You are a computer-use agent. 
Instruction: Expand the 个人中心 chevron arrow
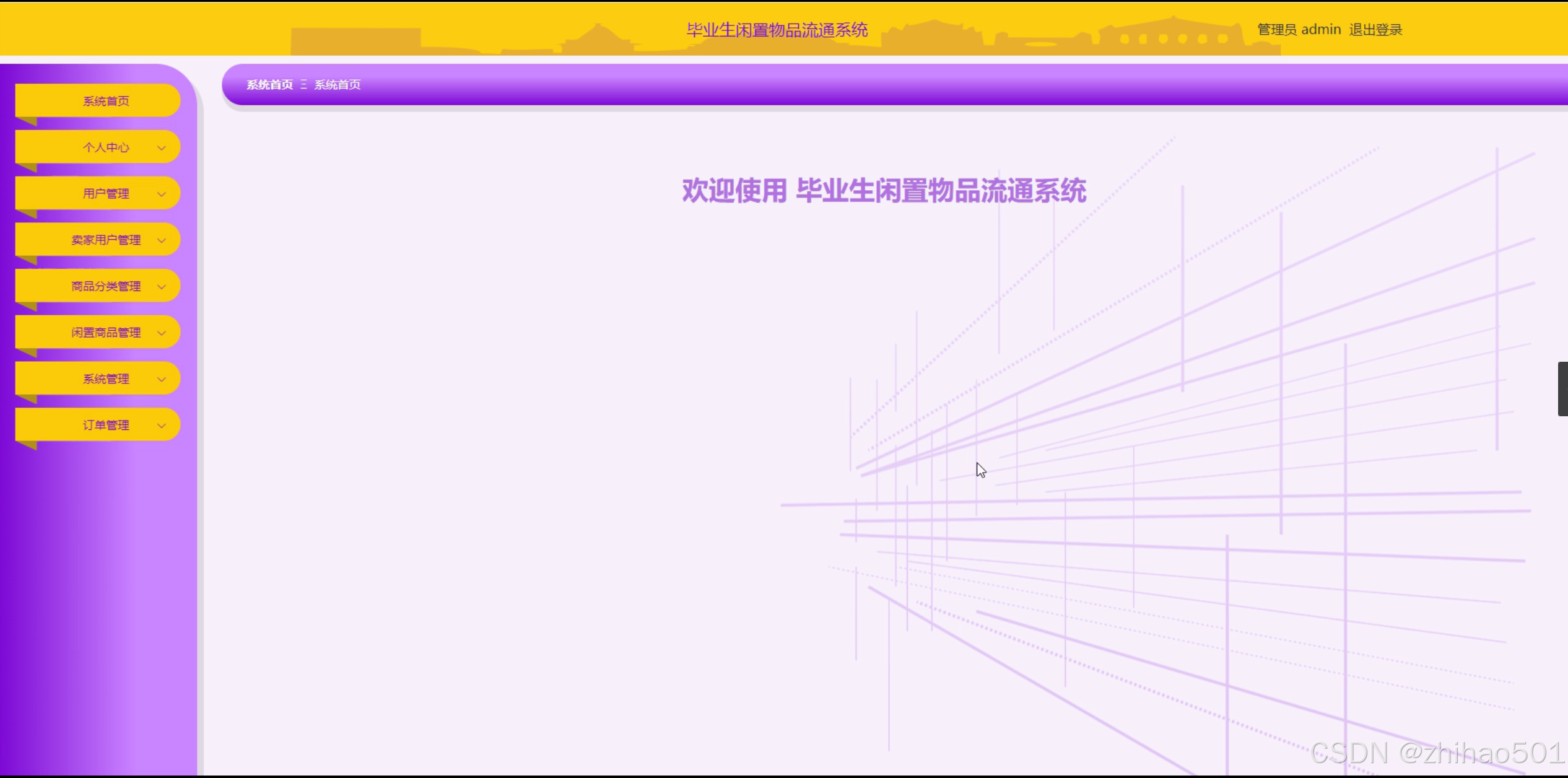tap(162, 148)
